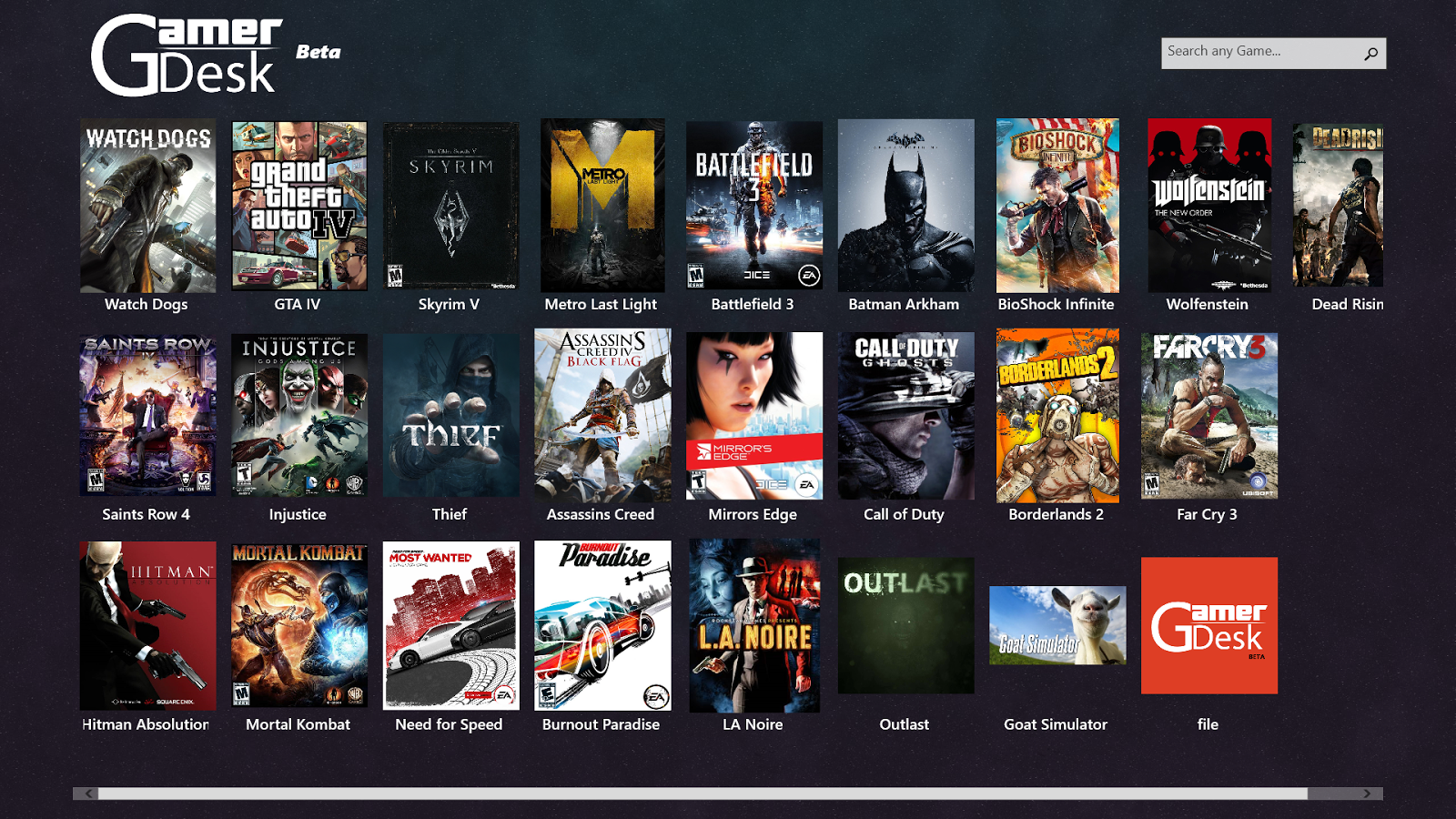The height and width of the screenshot is (819, 1456).
Task: Click the 'Saints Row 4' label
Action: tap(147, 514)
